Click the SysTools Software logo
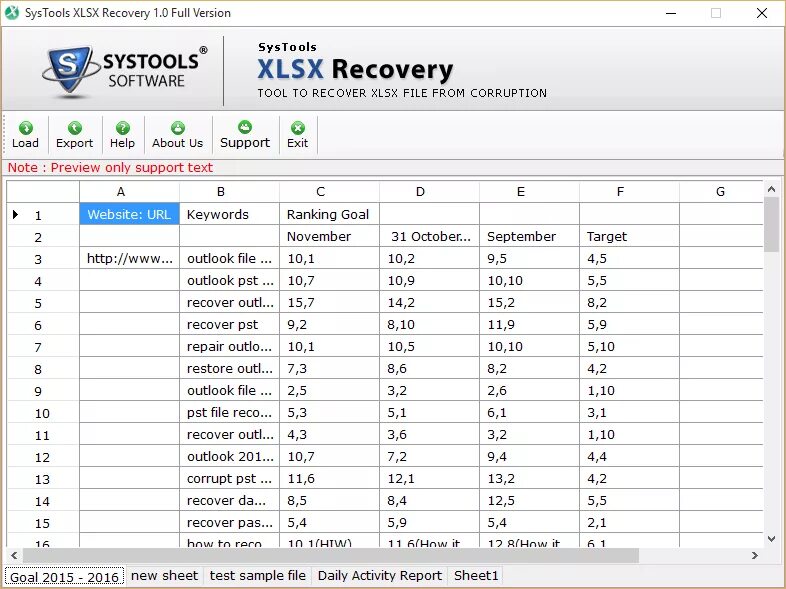 coord(124,70)
